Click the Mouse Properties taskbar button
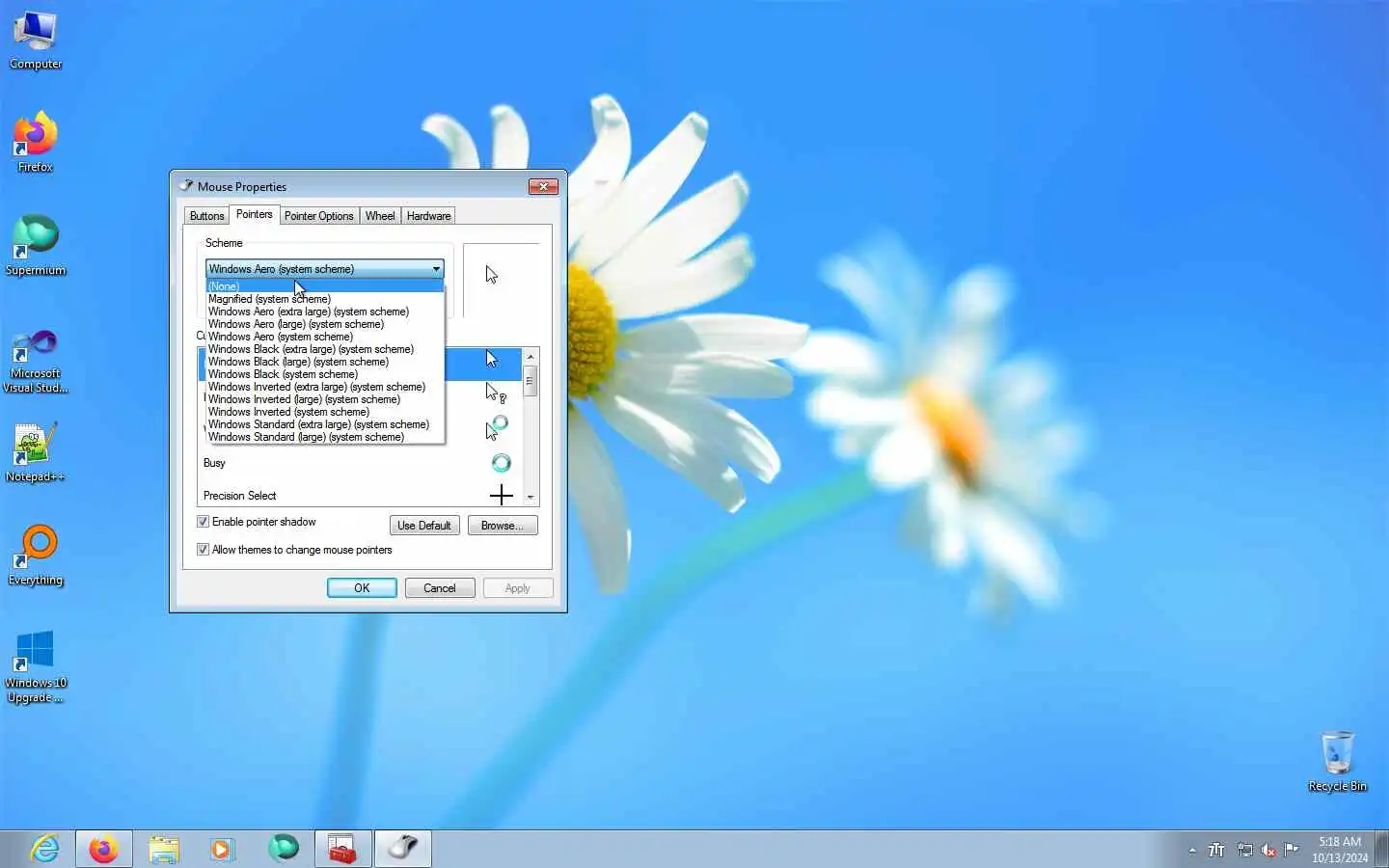This screenshot has height=868, width=1389. 402,849
